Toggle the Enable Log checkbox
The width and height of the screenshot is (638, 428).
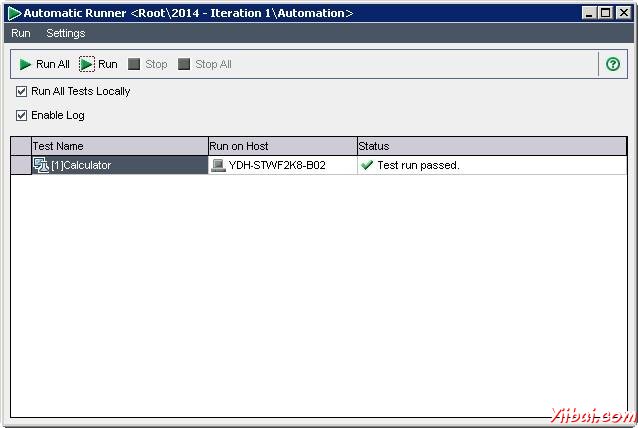coord(22,115)
